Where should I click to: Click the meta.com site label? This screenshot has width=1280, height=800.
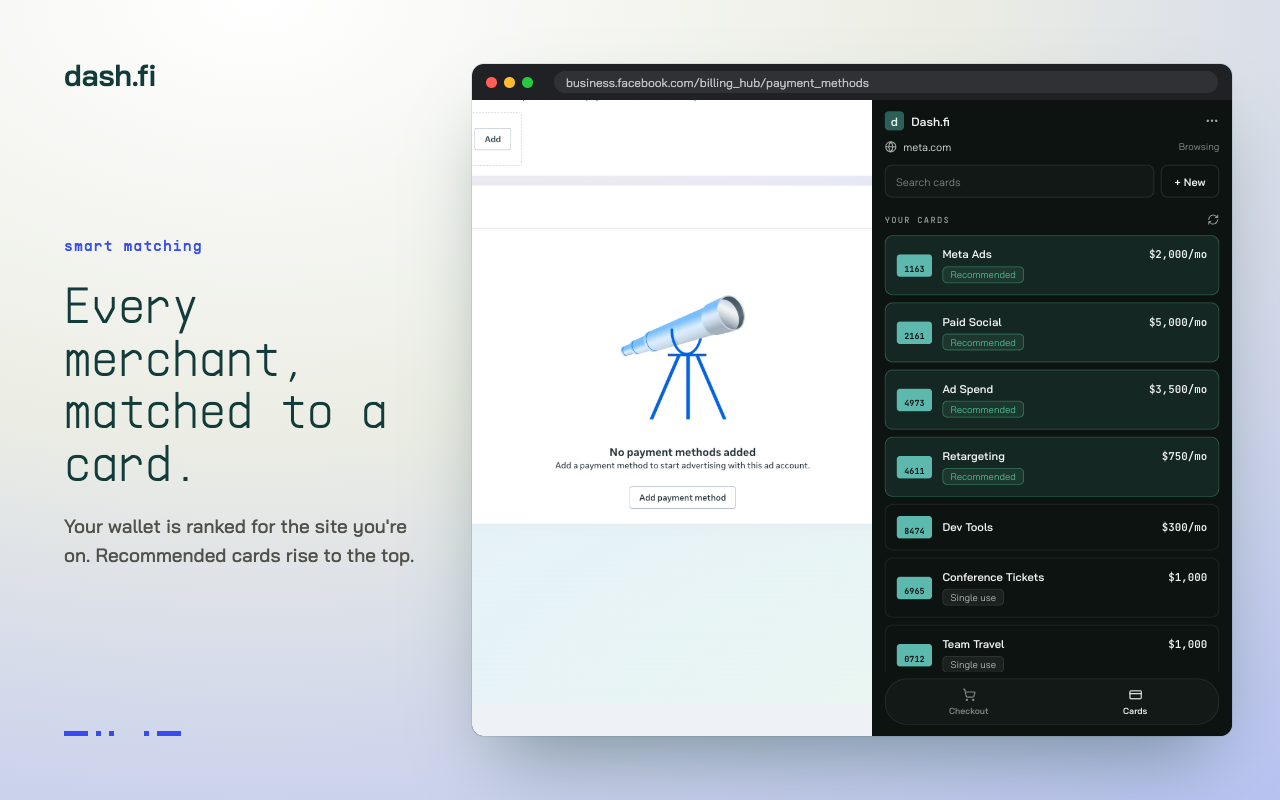pyautogui.click(x=927, y=147)
